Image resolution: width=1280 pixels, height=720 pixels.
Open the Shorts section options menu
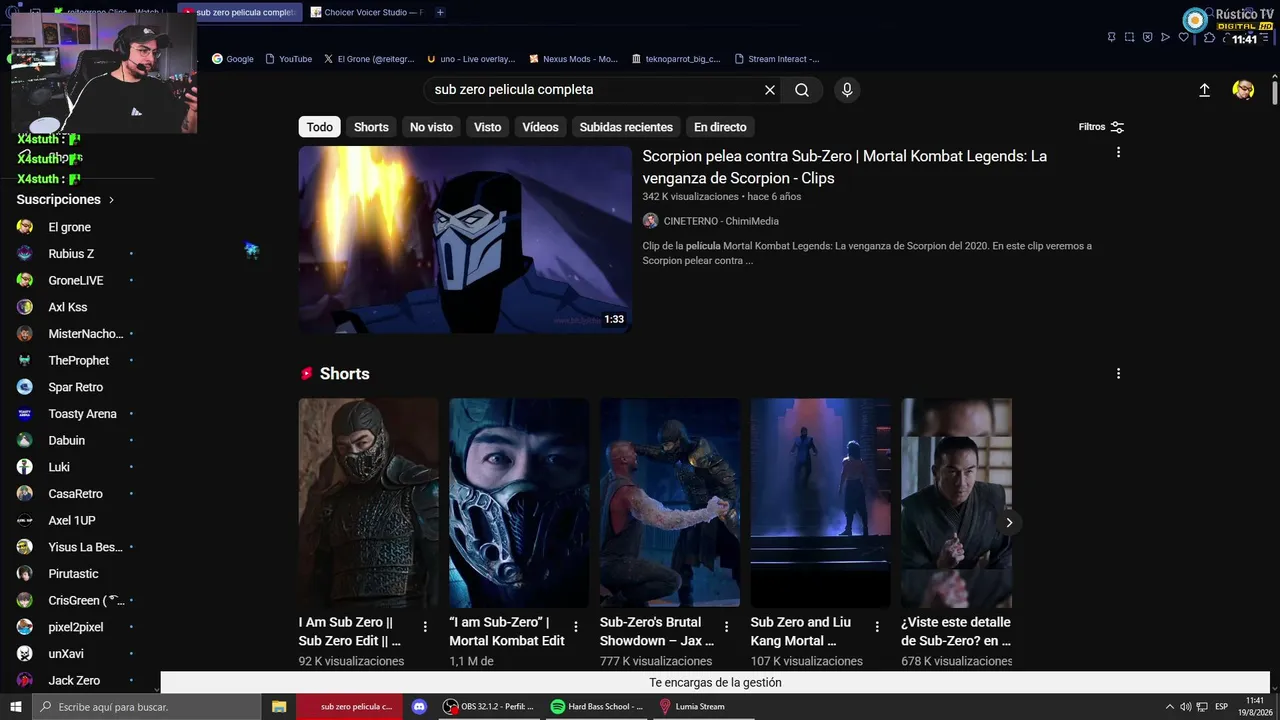[x=1118, y=374]
